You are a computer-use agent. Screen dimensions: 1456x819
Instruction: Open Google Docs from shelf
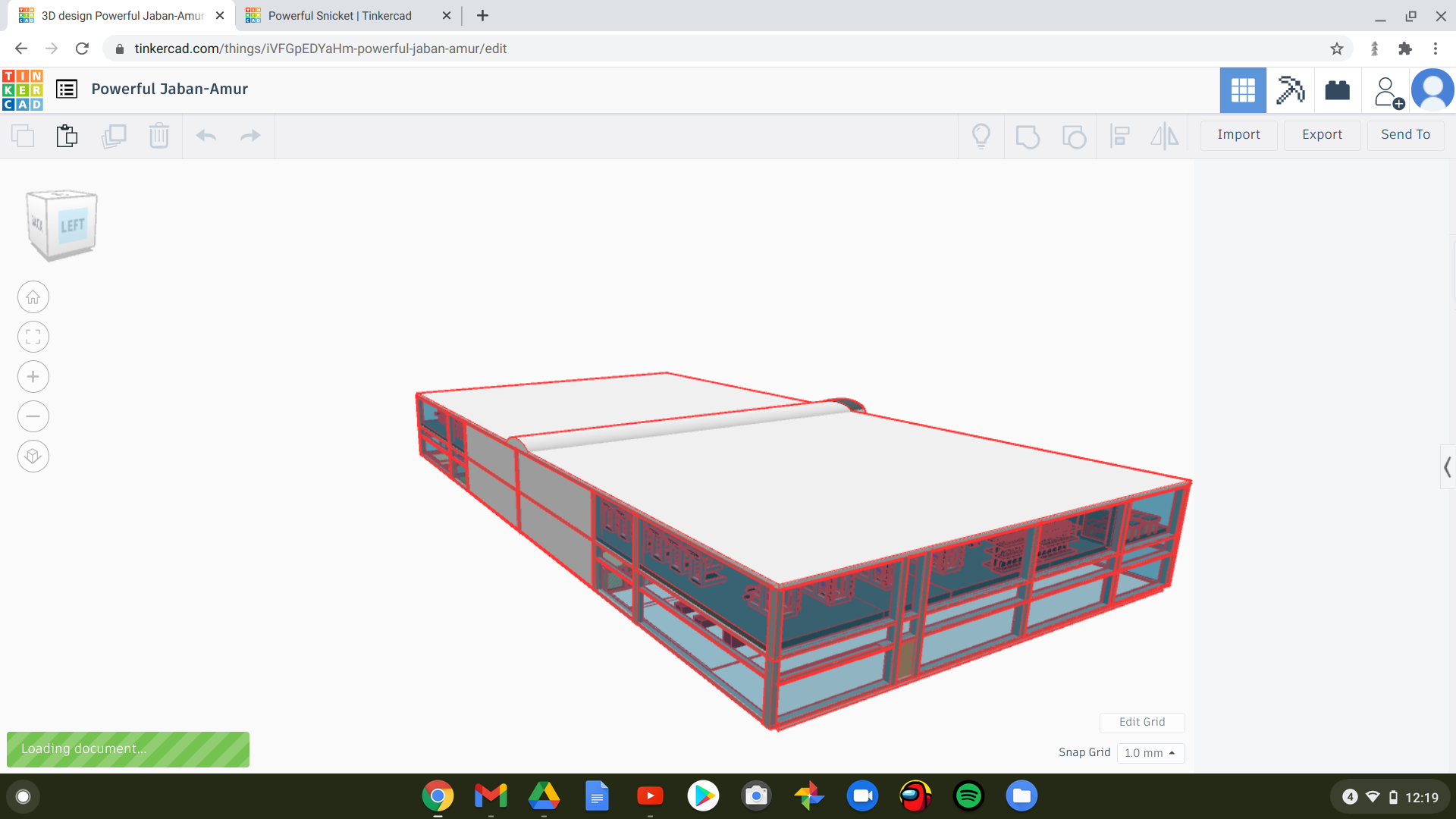coord(597,796)
